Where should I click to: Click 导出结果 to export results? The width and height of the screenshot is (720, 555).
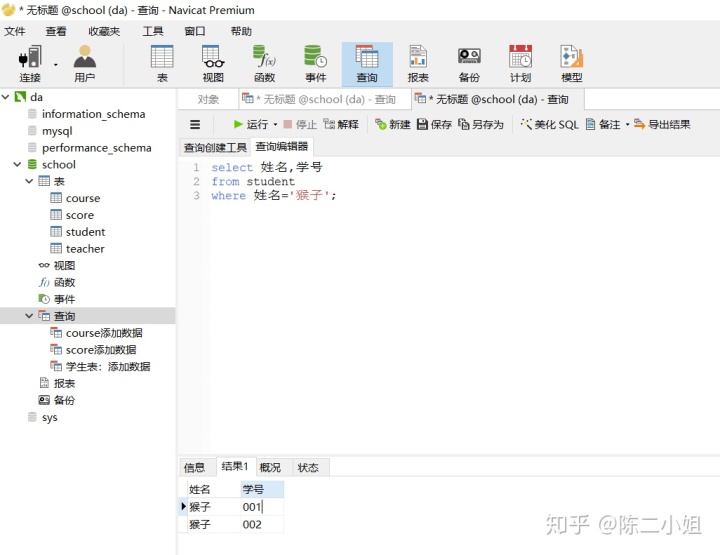tap(662, 124)
